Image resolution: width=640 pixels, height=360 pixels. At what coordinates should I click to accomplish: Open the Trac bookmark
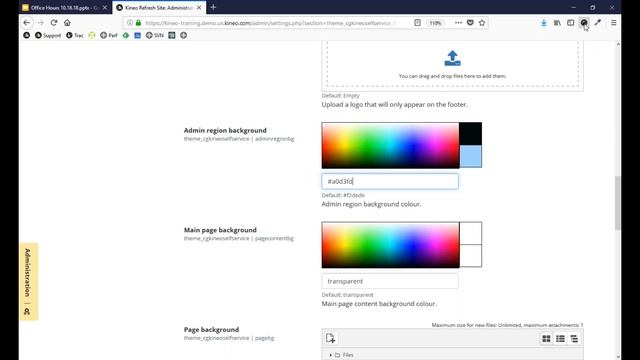(75, 36)
